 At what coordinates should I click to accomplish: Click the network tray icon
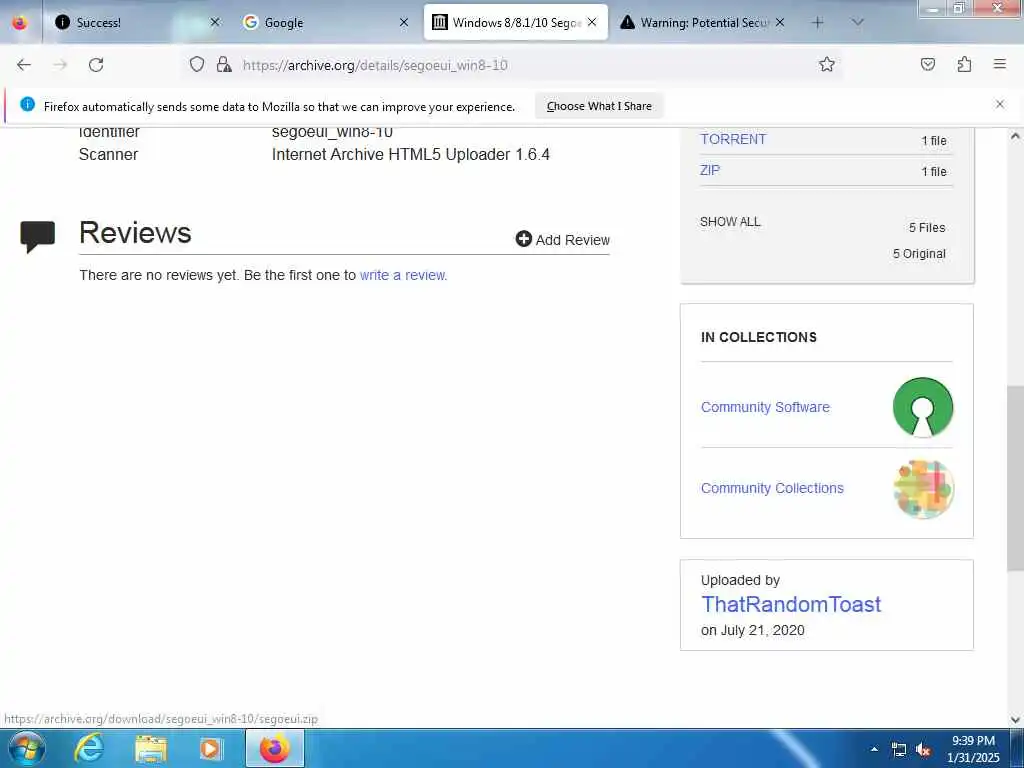(x=899, y=750)
